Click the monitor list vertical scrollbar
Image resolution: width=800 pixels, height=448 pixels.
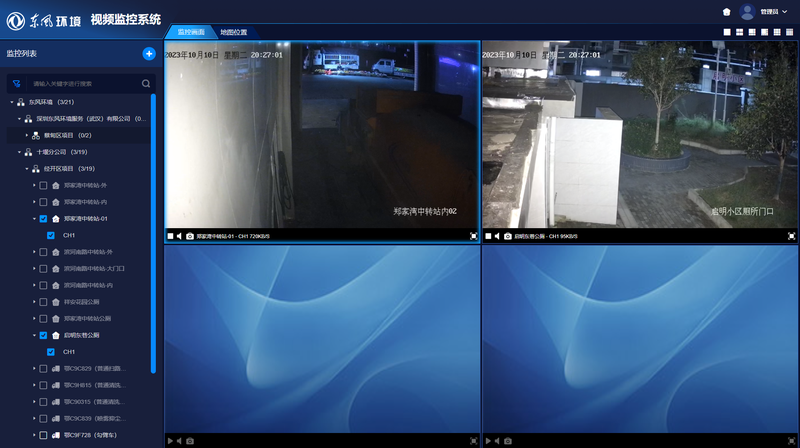coord(153,234)
